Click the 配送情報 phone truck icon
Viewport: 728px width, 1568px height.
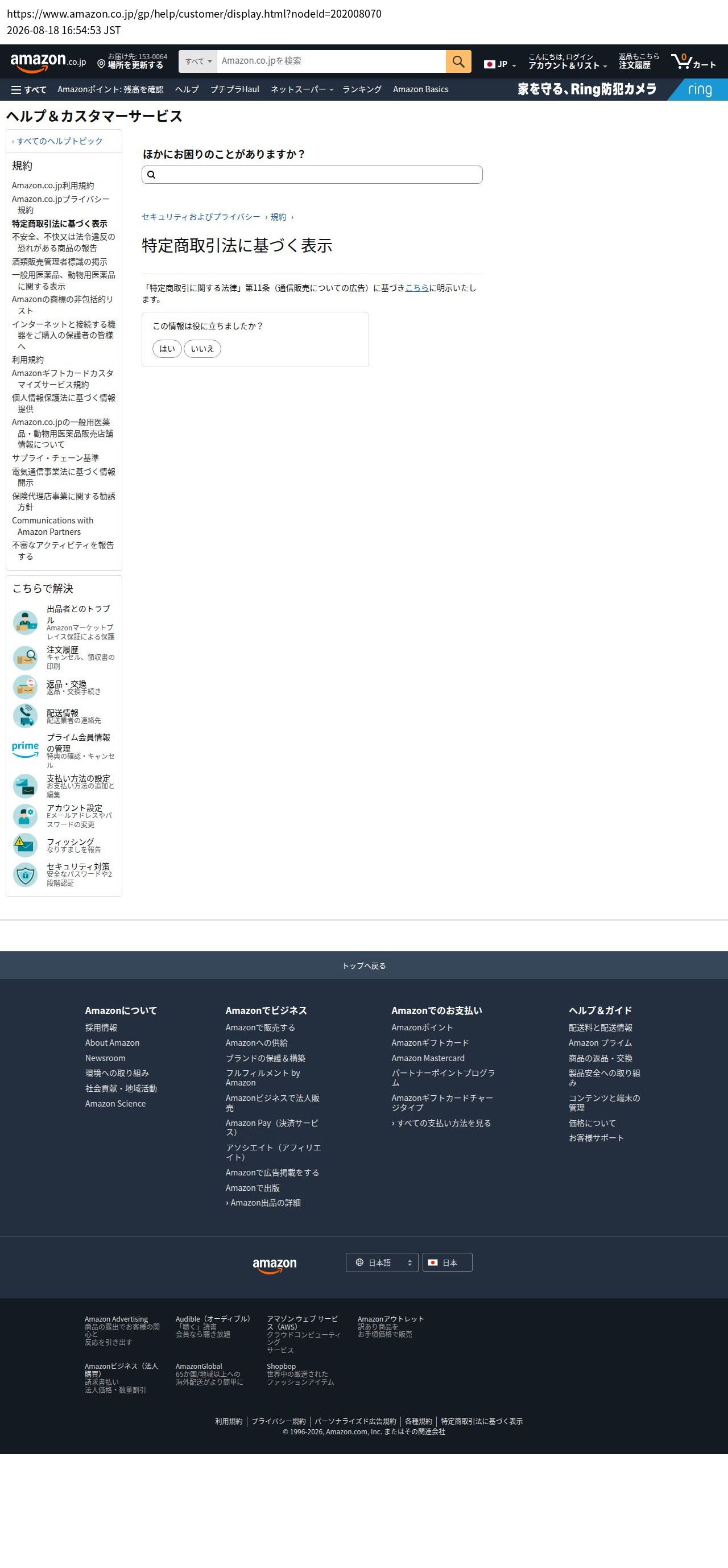tap(25, 716)
